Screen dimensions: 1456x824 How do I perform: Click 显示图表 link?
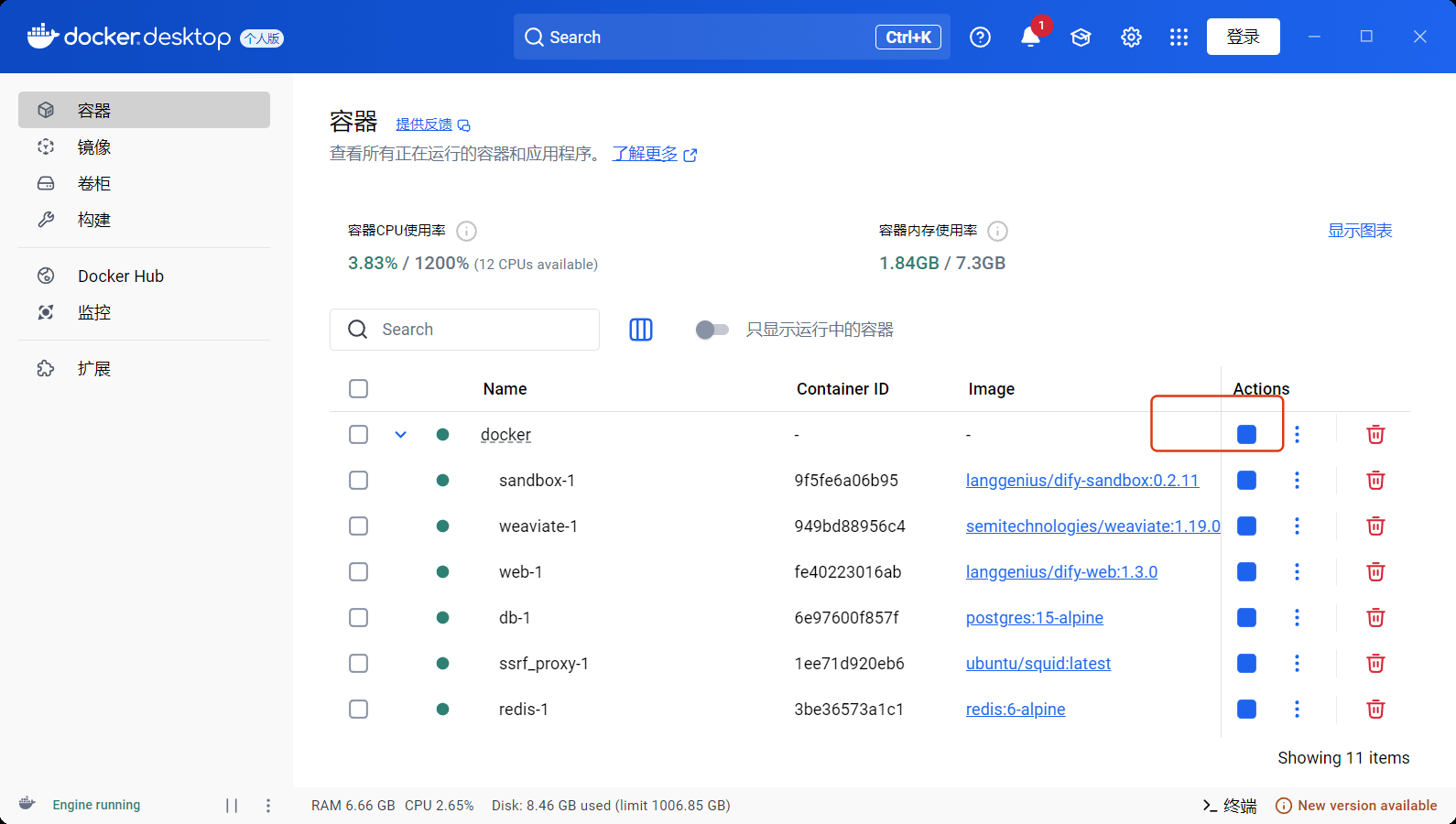[x=1360, y=231]
